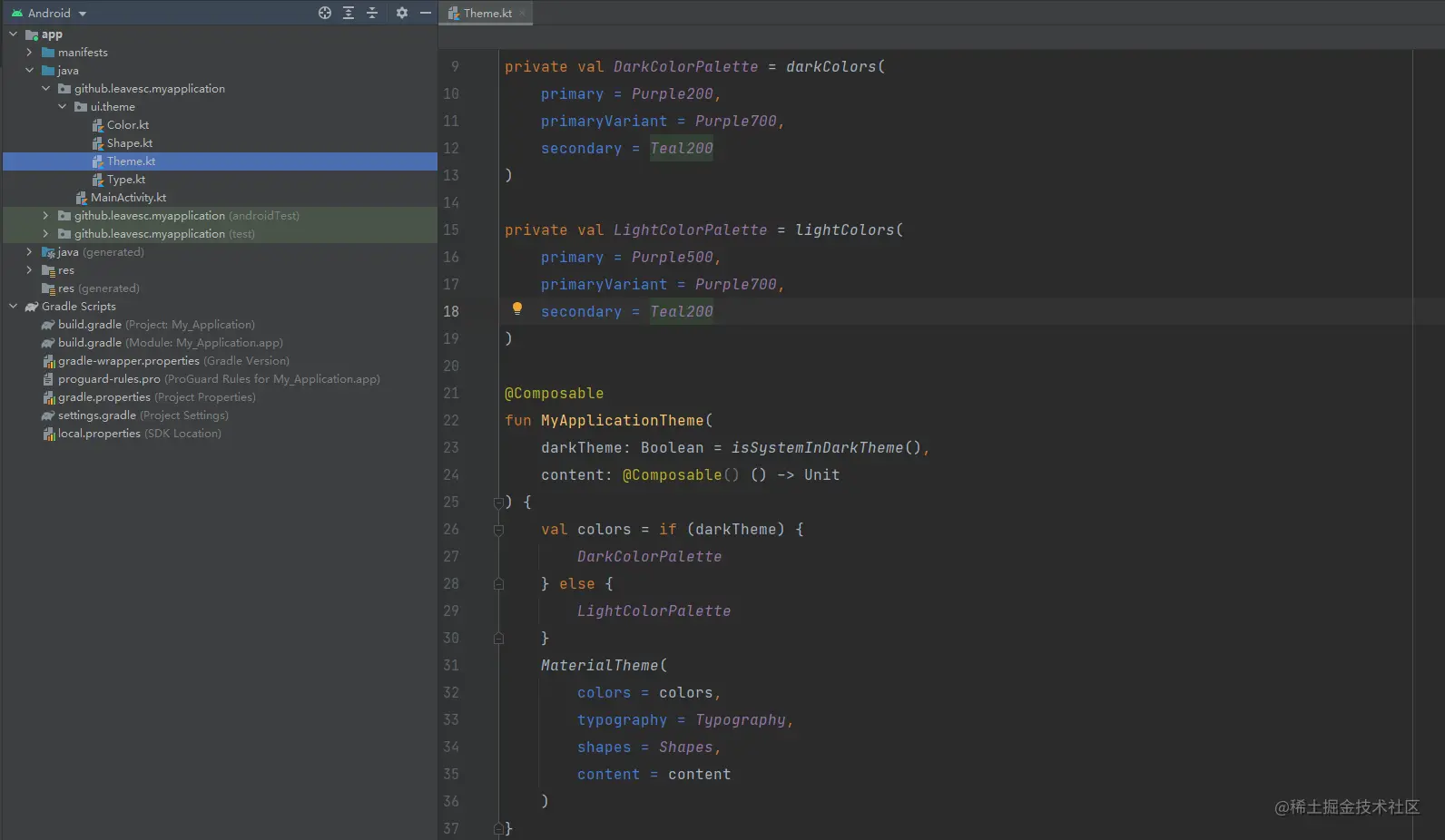
Task: Open project view settings gear
Action: [402, 13]
